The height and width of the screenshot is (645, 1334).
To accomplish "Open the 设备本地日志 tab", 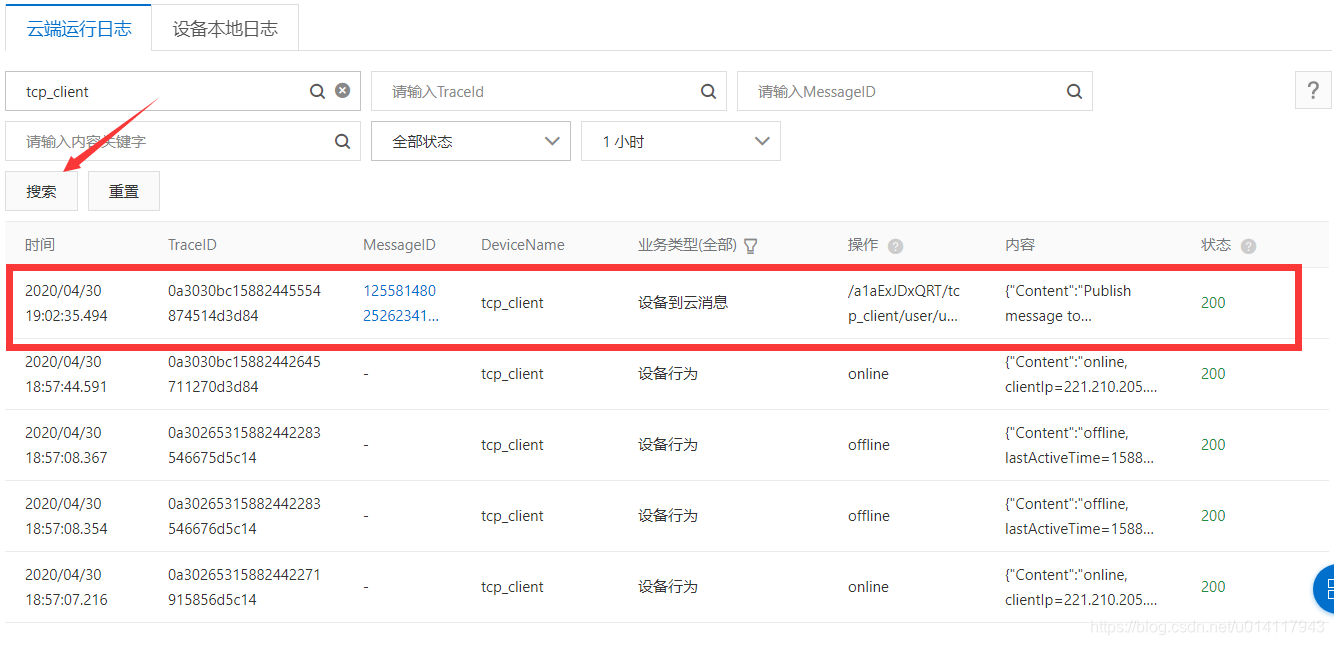I will point(225,28).
